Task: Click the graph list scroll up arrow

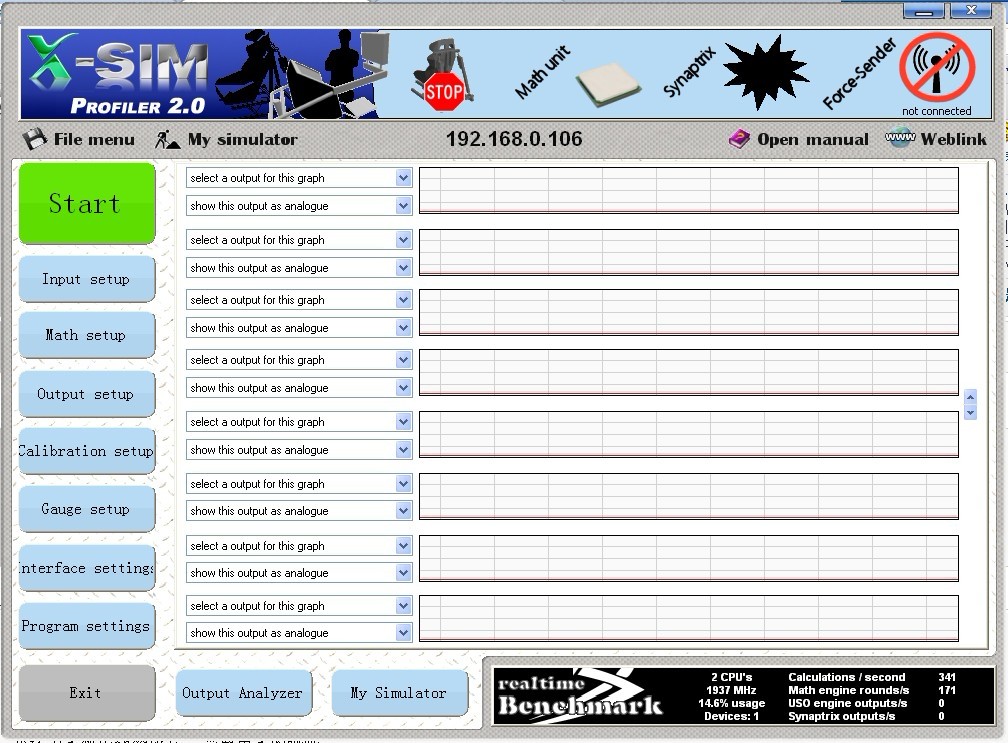Action: [971, 397]
